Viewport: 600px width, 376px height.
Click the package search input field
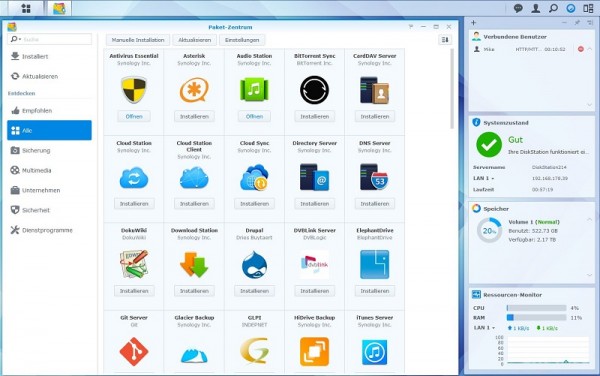50,39
